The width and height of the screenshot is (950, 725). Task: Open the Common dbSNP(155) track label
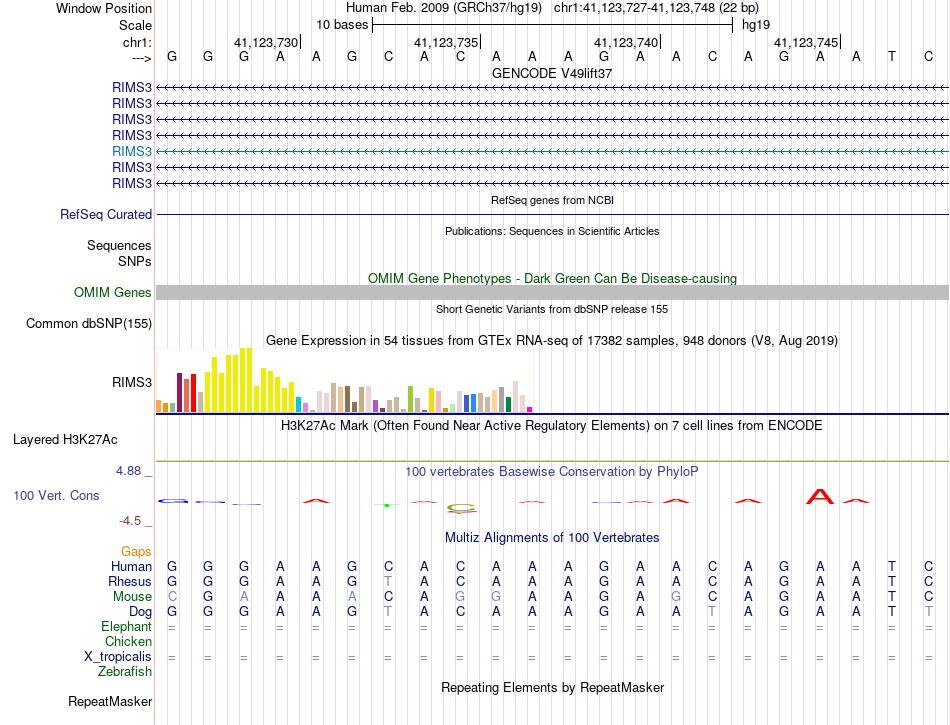click(x=89, y=323)
